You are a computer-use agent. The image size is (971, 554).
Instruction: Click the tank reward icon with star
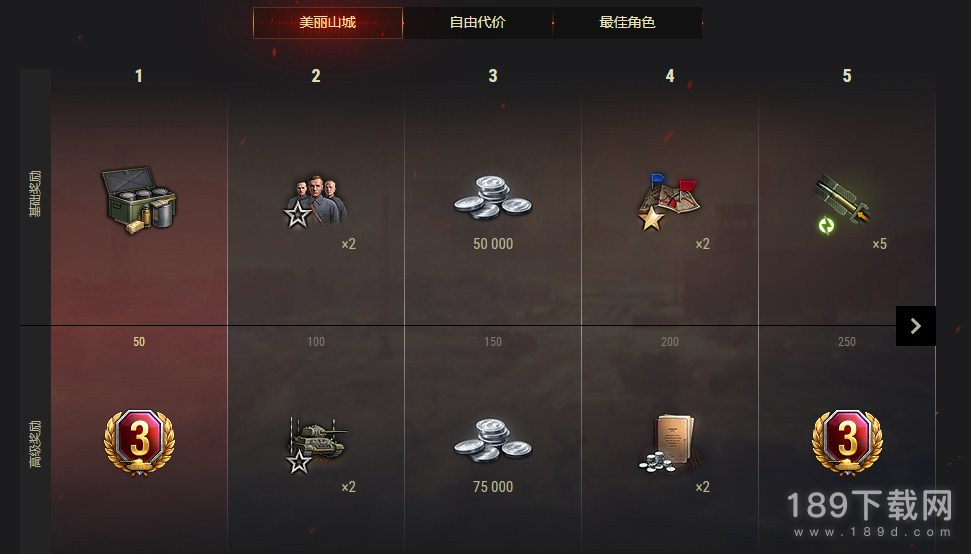click(x=316, y=445)
